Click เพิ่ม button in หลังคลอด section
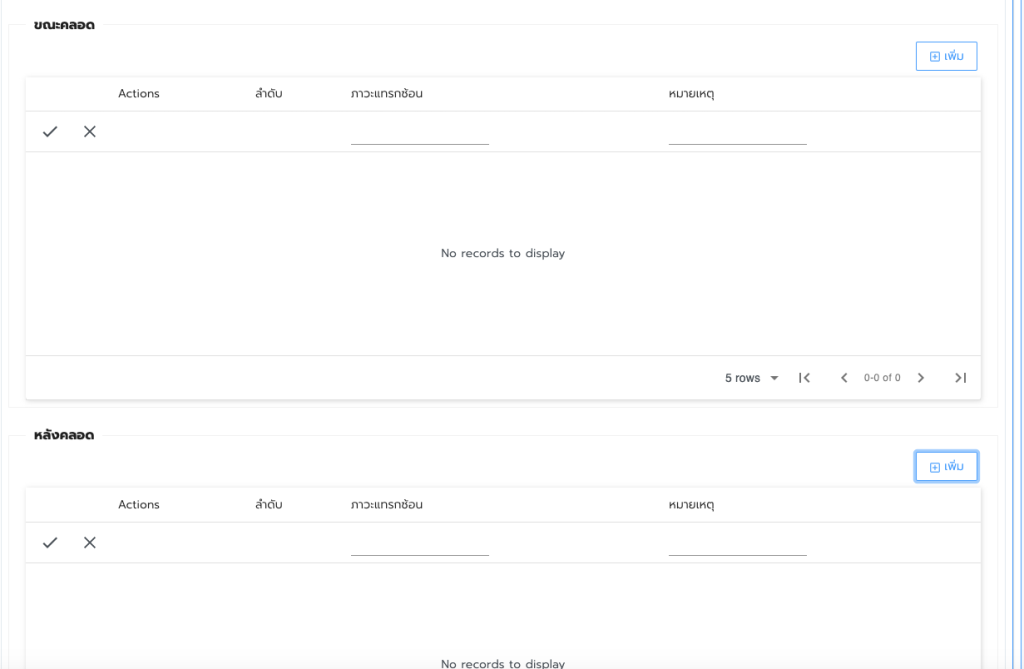The width and height of the screenshot is (1024, 669). [x=946, y=467]
